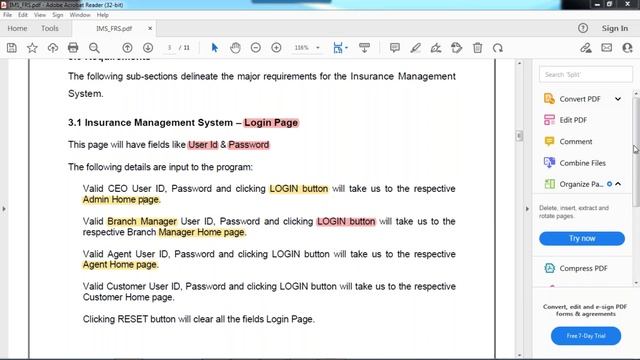Screen dimensions: 640x360
Task: Collapse the Organize Pages chevron
Action: coord(618,184)
